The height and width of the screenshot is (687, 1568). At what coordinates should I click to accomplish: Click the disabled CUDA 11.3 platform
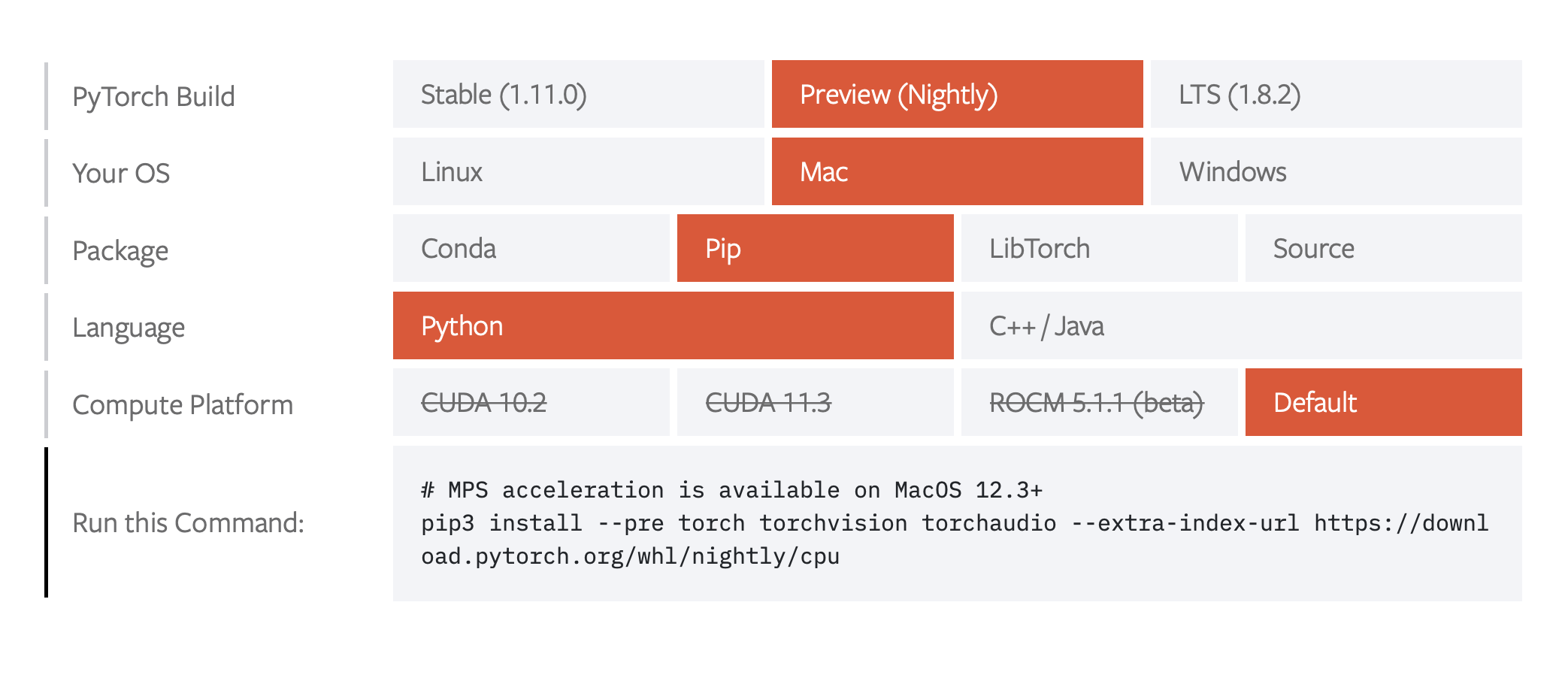[x=815, y=403]
